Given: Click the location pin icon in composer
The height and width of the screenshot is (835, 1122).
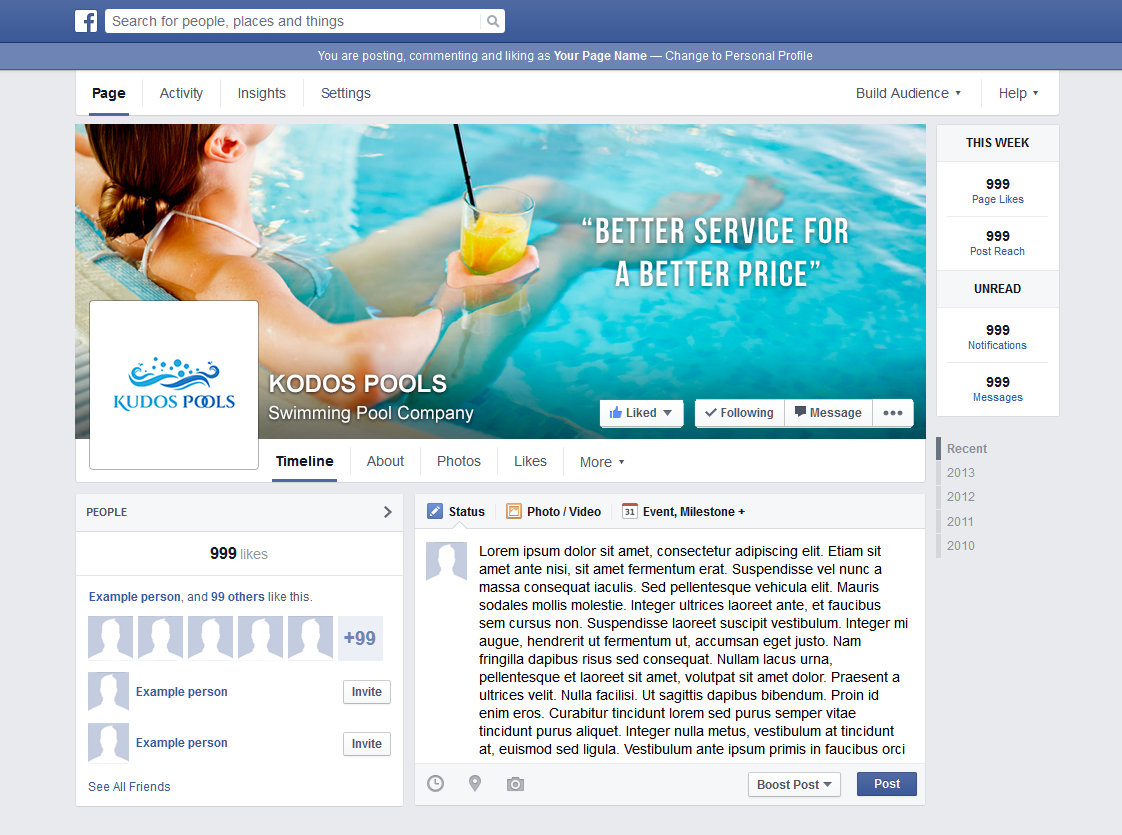Looking at the screenshot, I should click(475, 784).
